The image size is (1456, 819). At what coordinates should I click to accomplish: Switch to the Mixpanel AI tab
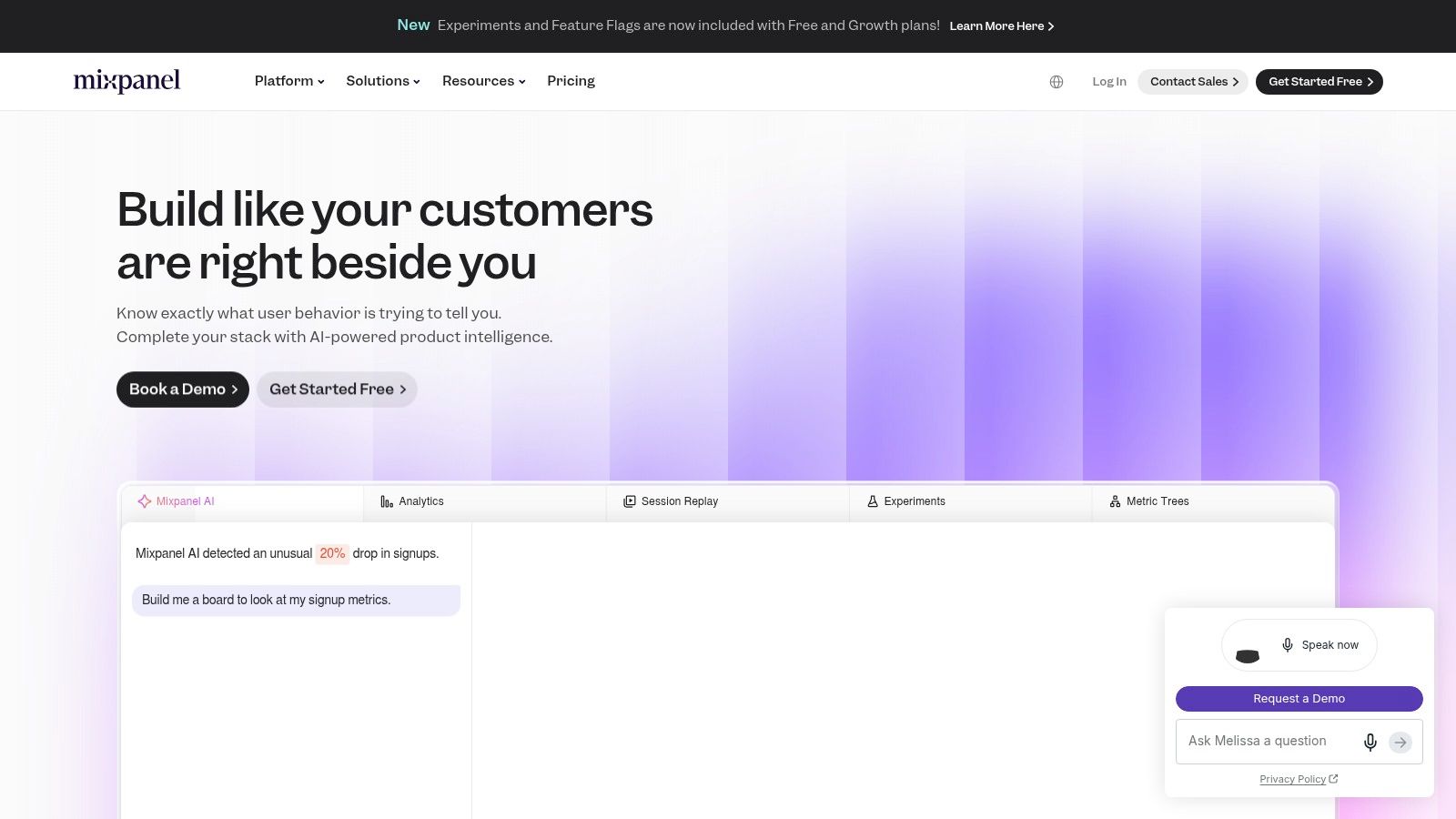242,502
